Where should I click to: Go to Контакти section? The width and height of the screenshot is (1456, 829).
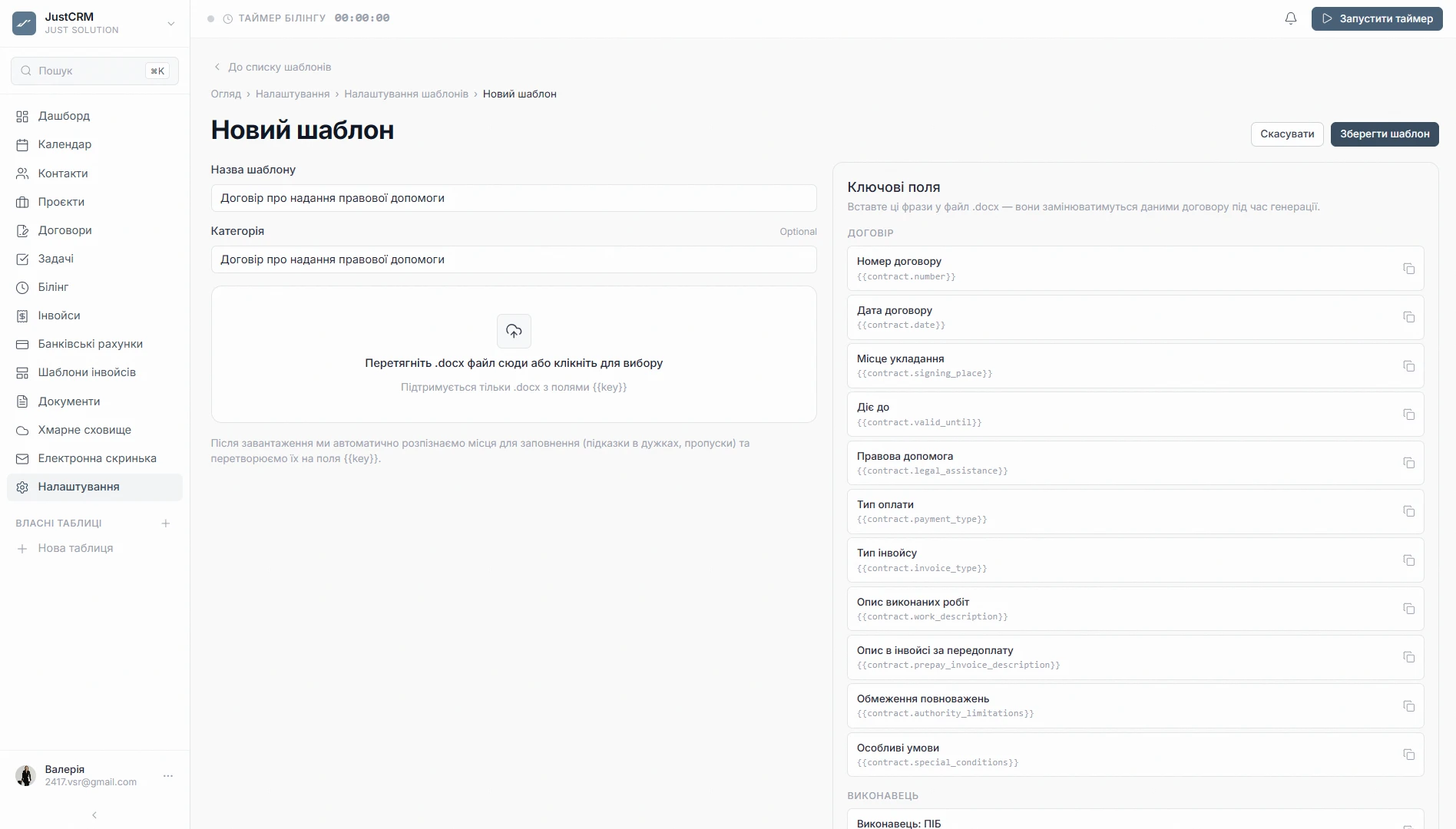[94, 173]
